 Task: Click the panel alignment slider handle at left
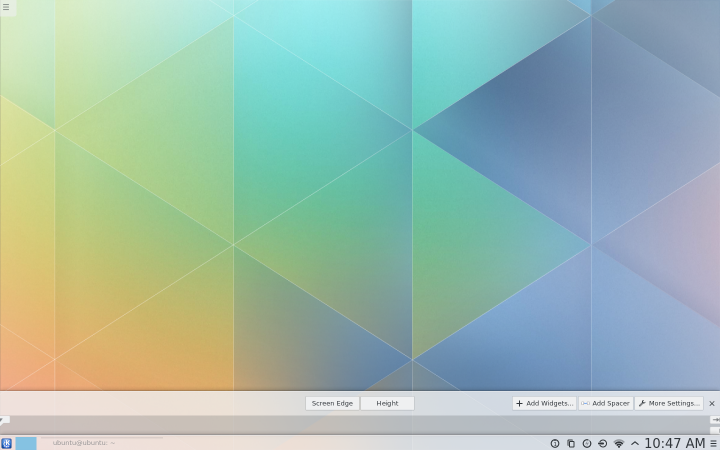point(5,420)
